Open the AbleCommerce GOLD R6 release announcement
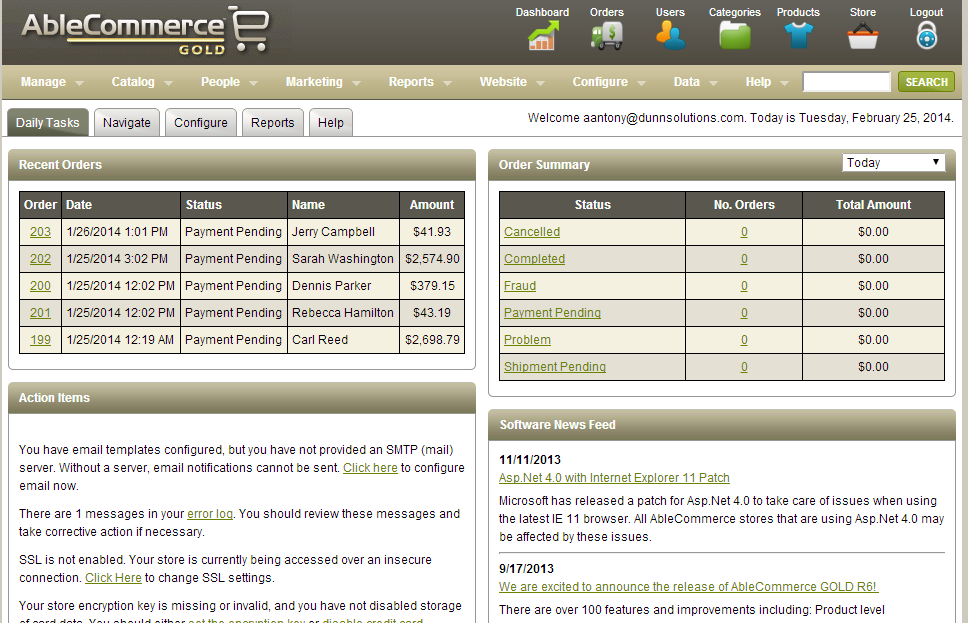The image size is (968, 623). [x=688, y=587]
